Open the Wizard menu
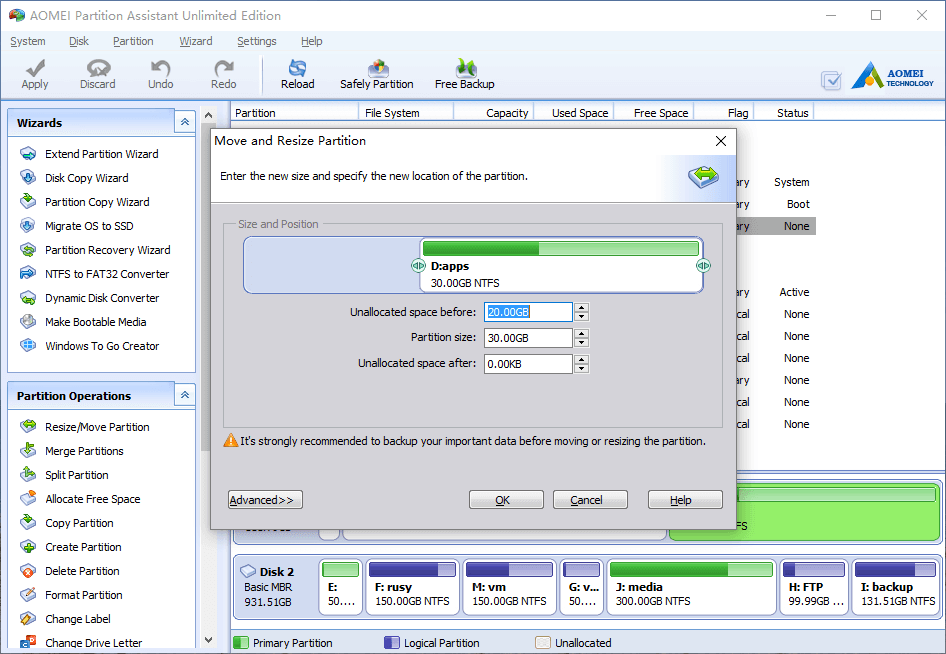946x654 pixels. pos(195,41)
